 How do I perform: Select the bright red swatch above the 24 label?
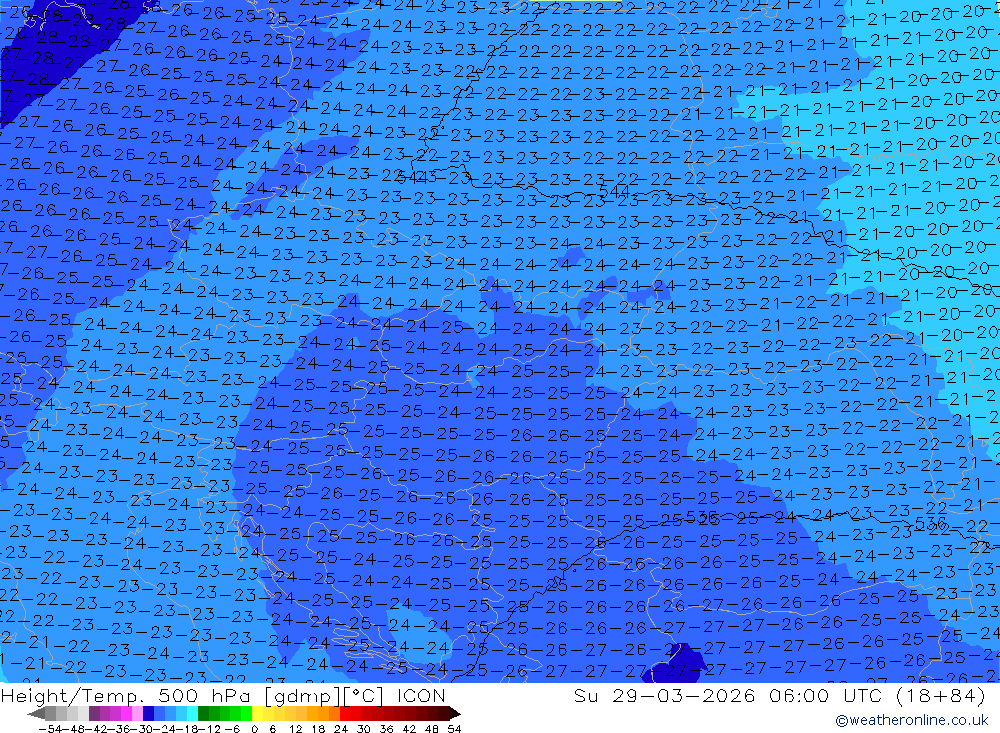pos(345,713)
